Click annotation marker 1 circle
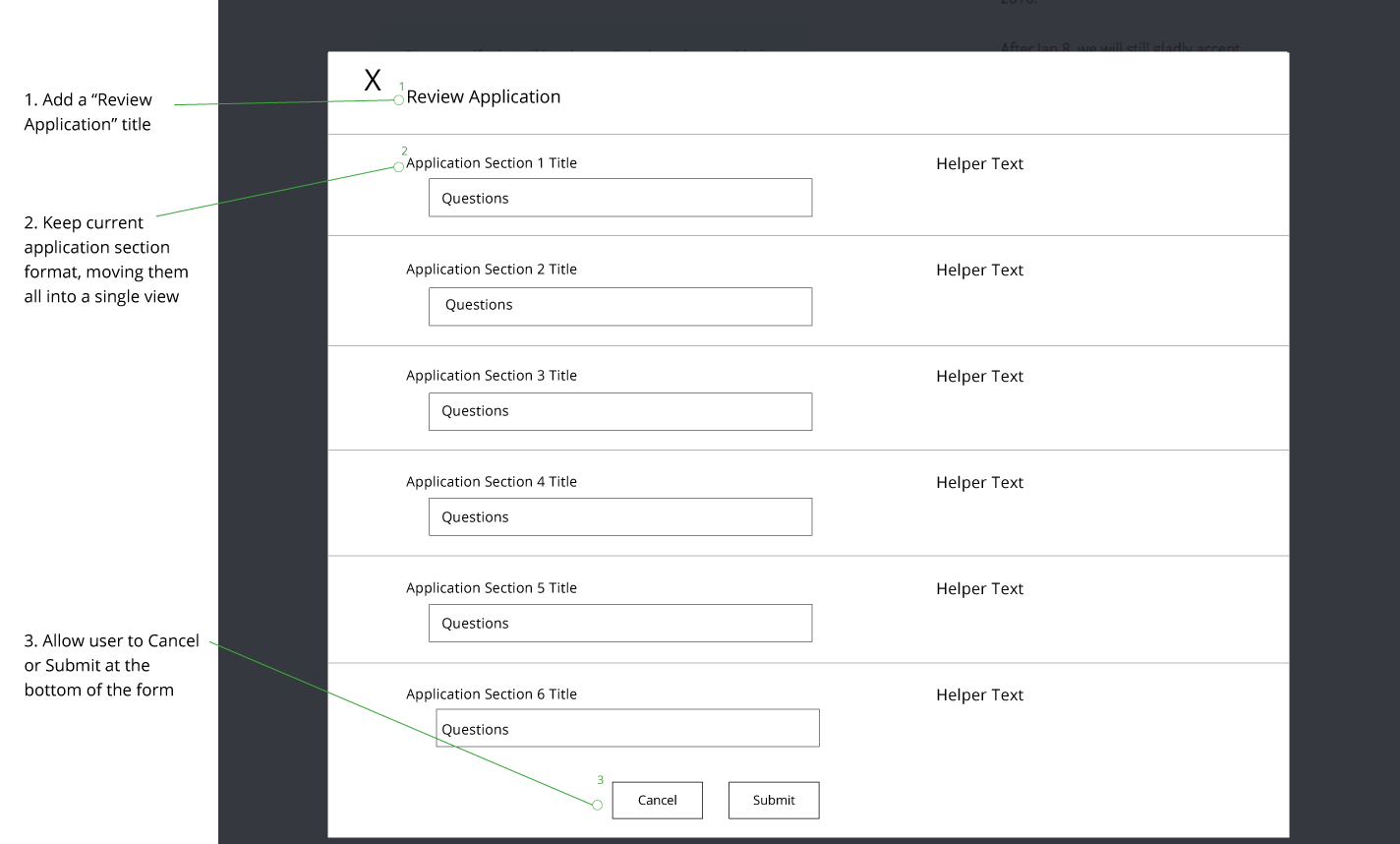Viewport: 1400px width, 844px height. click(x=399, y=99)
